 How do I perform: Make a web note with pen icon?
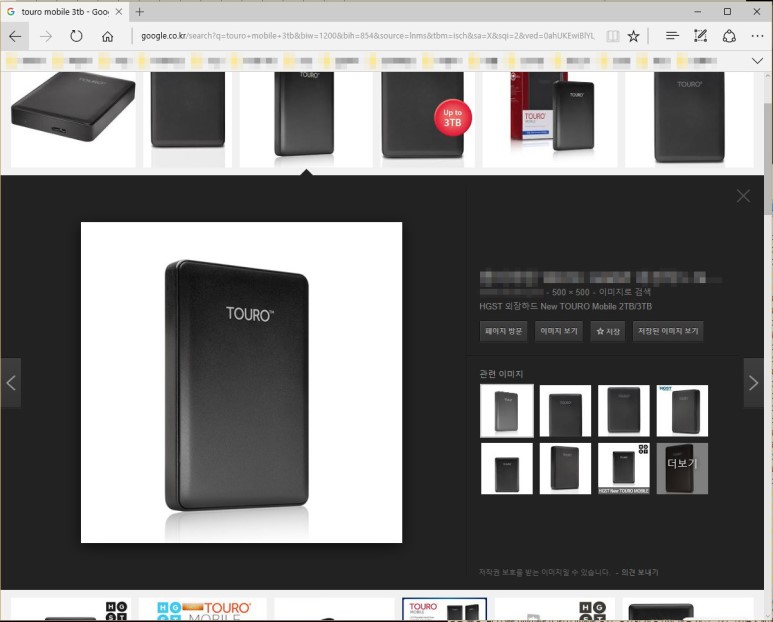tap(701, 36)
